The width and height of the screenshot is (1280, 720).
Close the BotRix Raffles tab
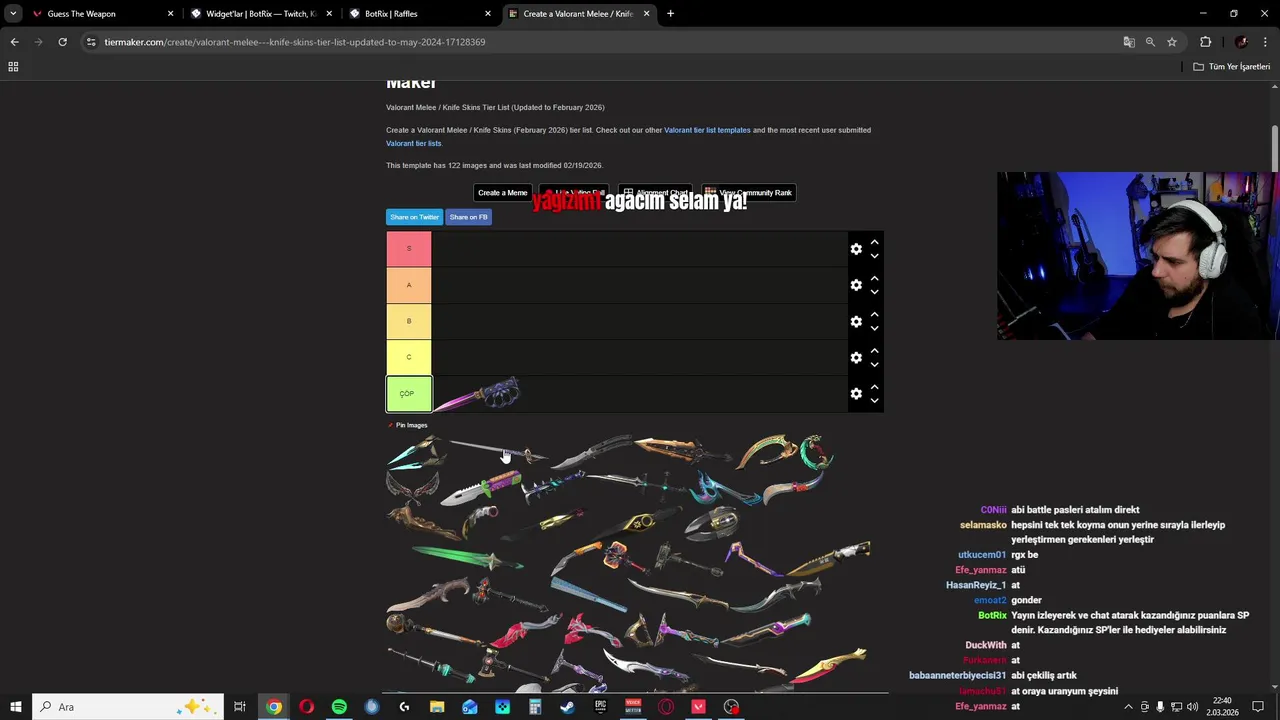pos(488,14)
